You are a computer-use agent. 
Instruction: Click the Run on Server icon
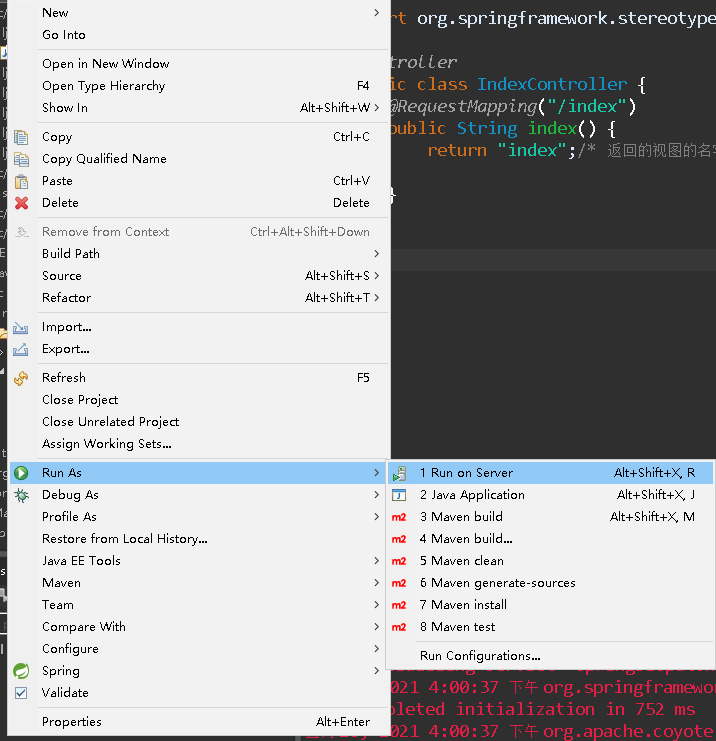pos(399,473)
